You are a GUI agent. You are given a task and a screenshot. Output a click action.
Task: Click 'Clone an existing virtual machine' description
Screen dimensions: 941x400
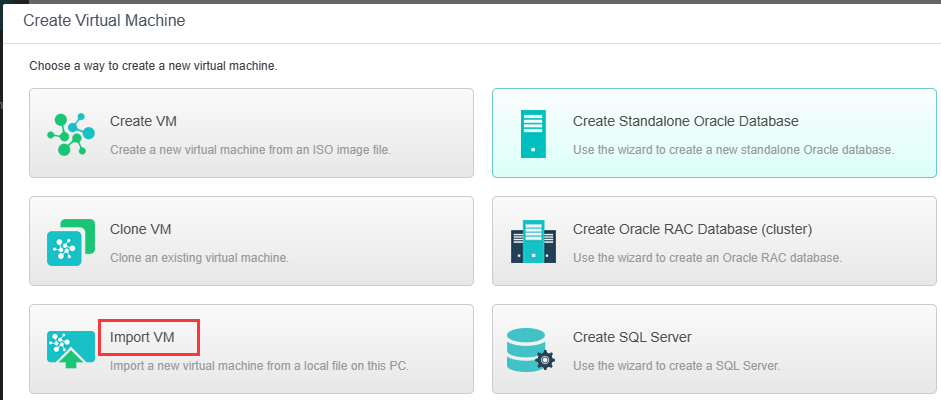(x=199, y=258)
